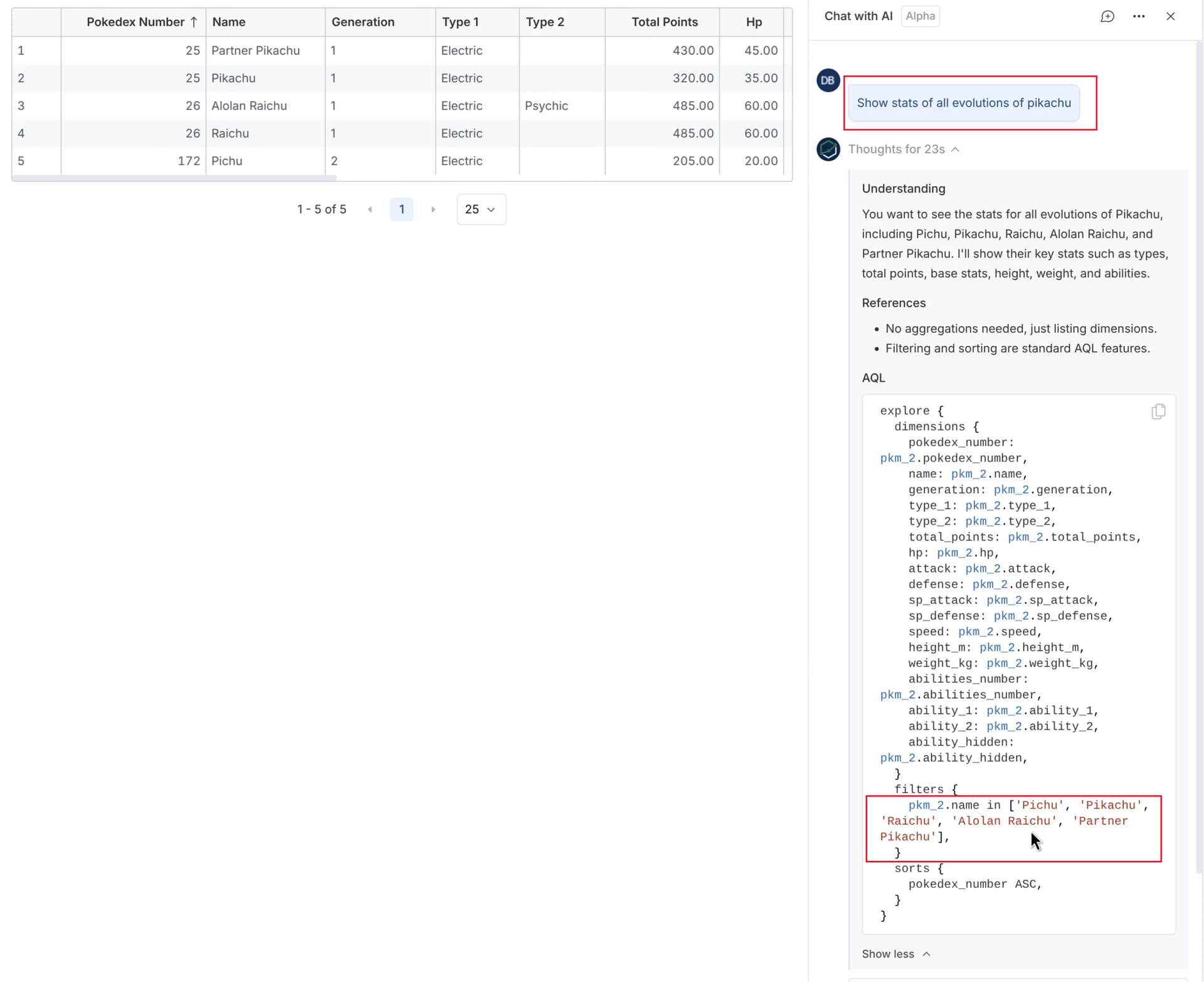Click the AI assistant avatar icon
1204x982 pixels.
828,149
